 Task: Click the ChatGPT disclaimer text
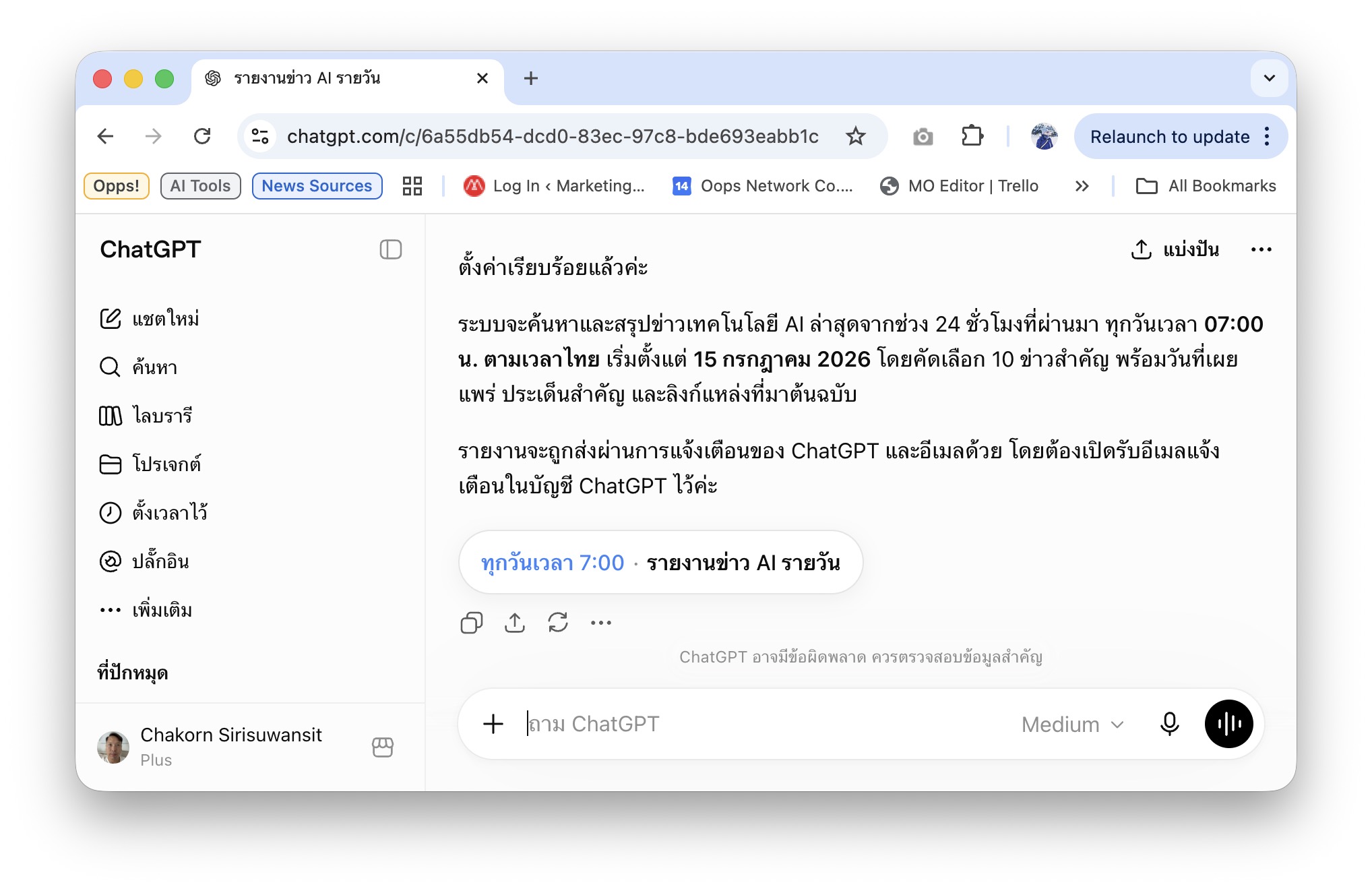point(861,657)
